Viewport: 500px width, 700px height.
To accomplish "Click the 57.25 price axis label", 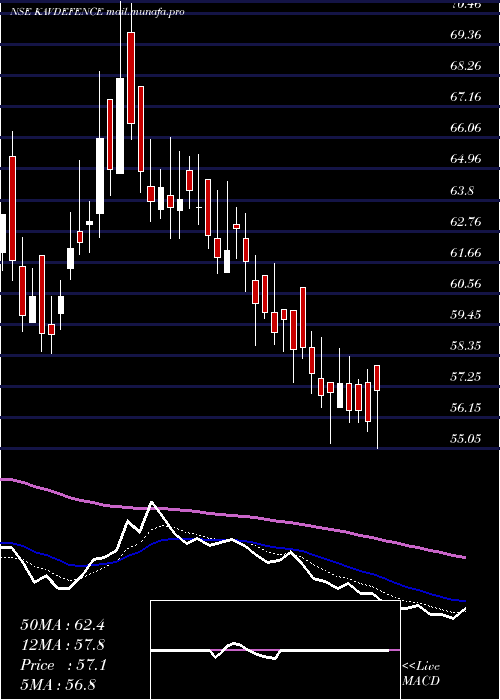I will 466,377.
